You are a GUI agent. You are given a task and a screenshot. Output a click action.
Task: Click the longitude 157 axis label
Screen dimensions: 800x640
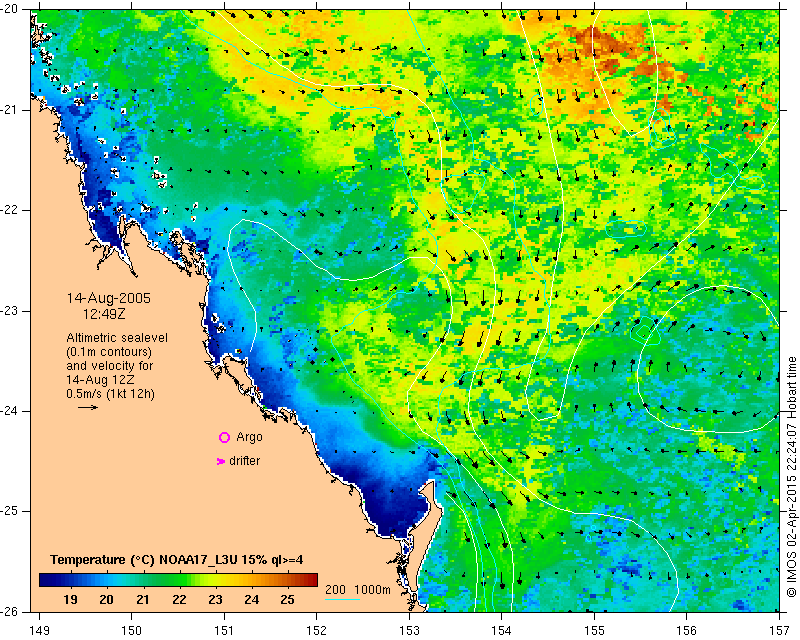(780, 631)
